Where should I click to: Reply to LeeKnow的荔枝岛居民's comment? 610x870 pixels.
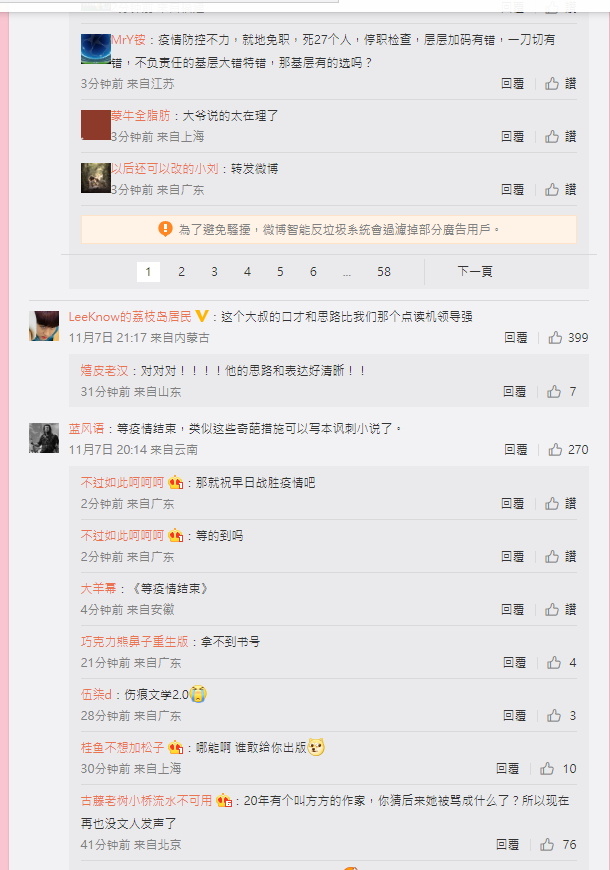click(x=516, y=337)
